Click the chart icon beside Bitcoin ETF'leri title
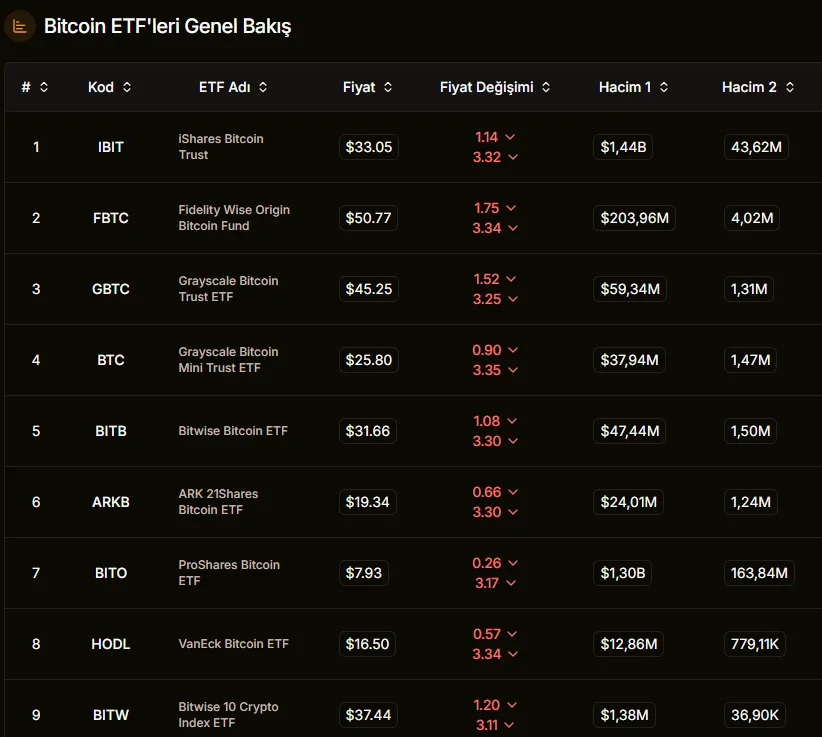822x737 pixels. [19, 26]
